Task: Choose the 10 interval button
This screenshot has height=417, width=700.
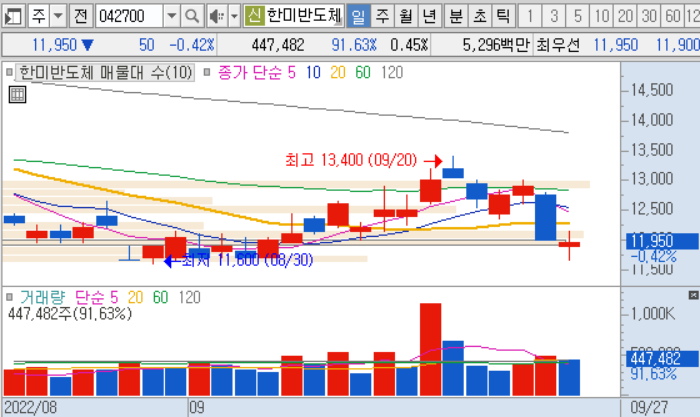Action: pyautogui.click(x=601, y=17)
